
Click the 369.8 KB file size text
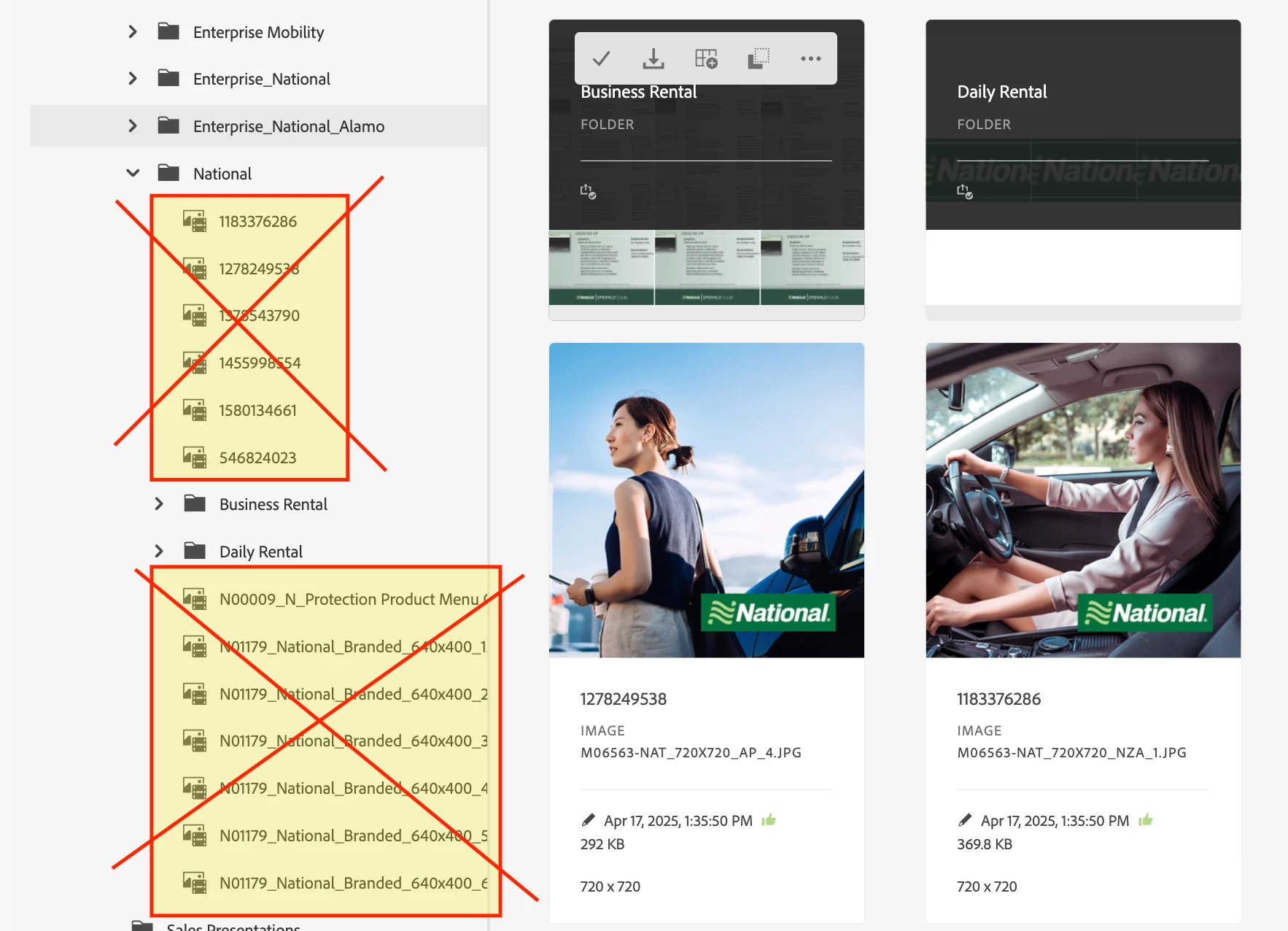[985, 844]
